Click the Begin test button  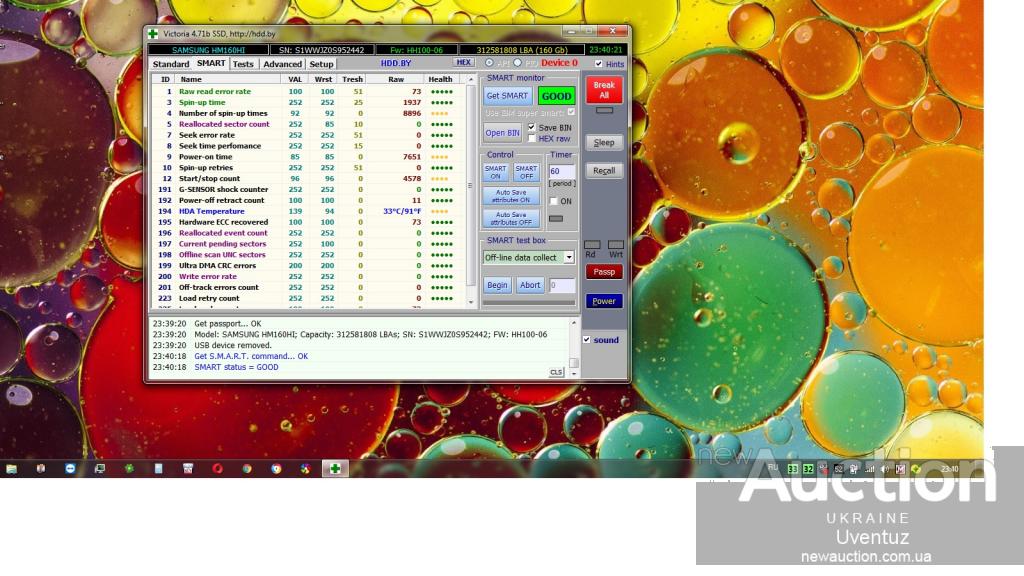tap(497, 285)
